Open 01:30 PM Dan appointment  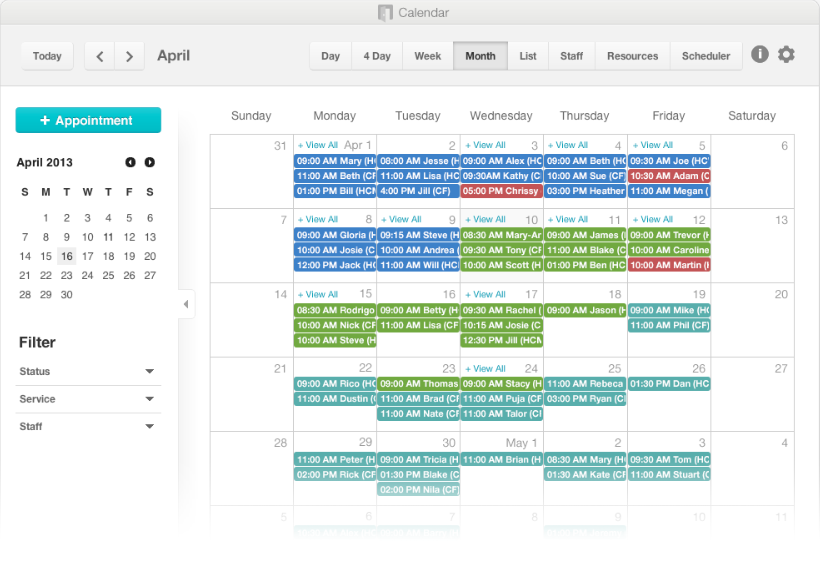tap(669, 384)
